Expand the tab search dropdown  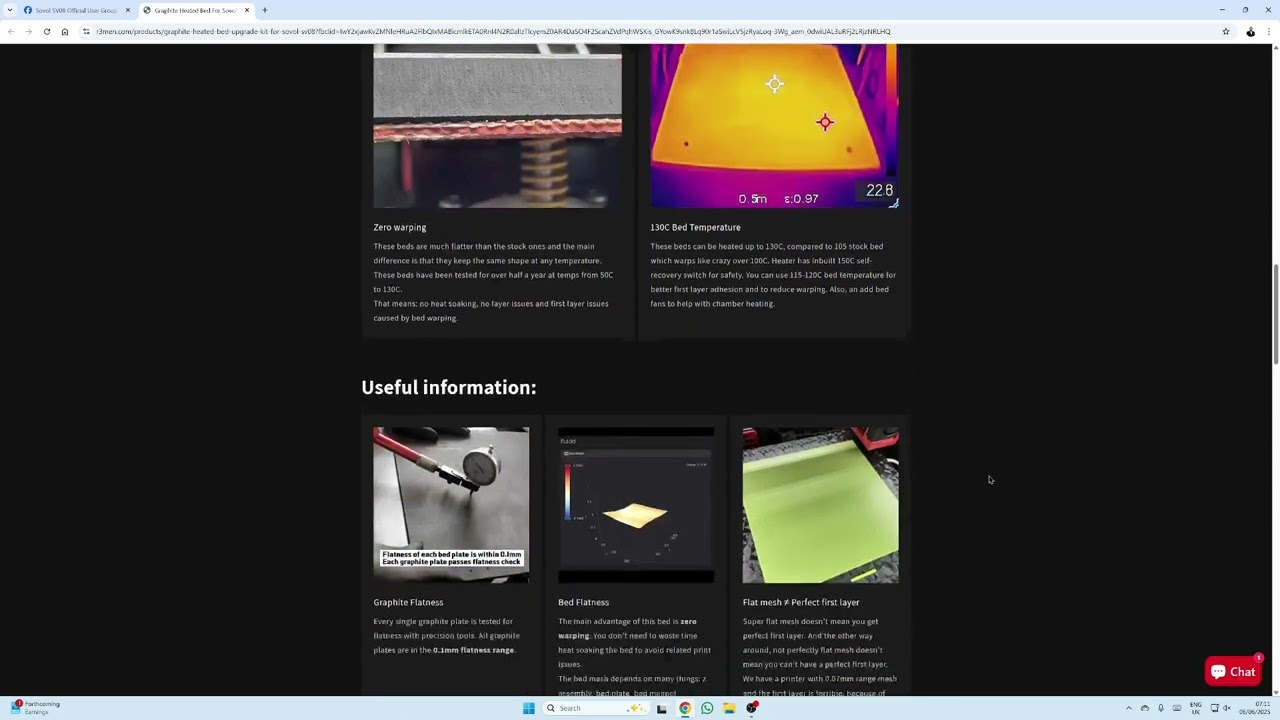click(10, 10)
